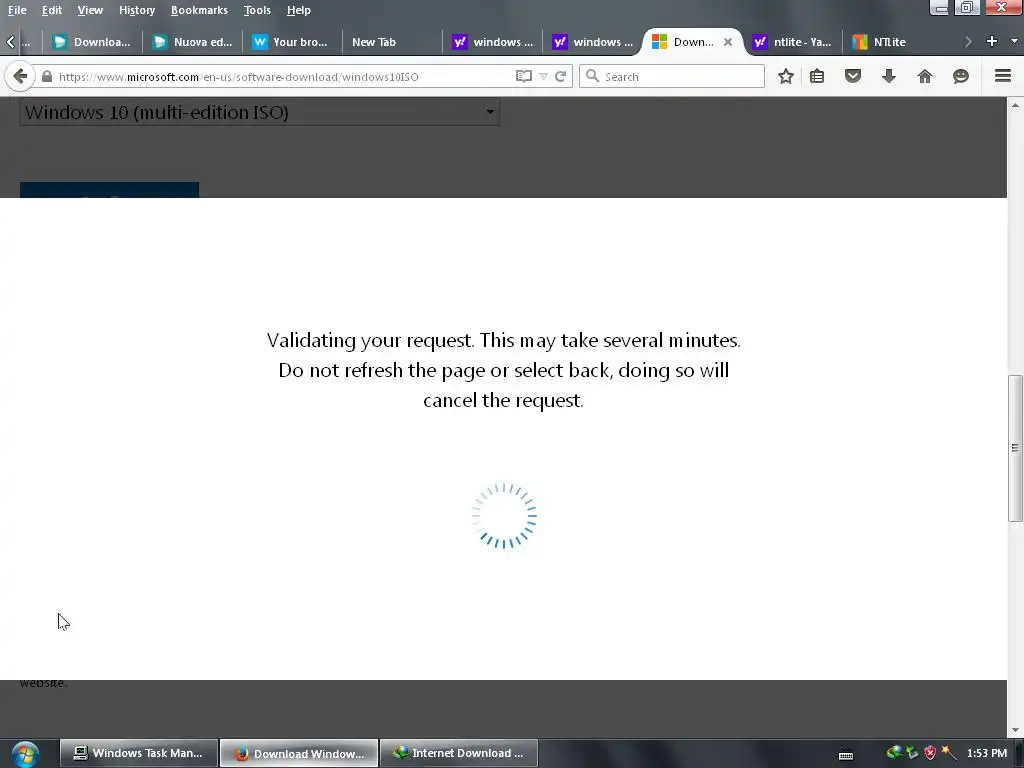Switch to Windows Task Manager in taskbar

138,753
